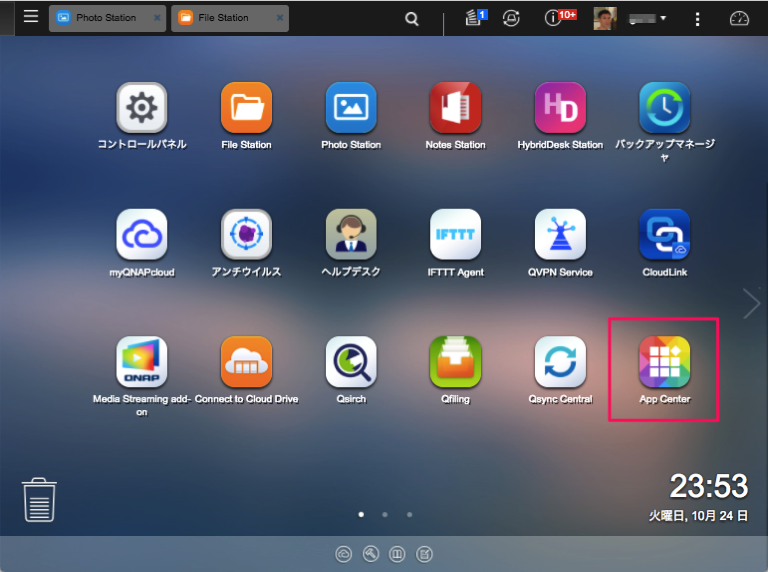Screen dimensions: 768x572
Task: Launch CloudLink
Action: pos(665,235)
